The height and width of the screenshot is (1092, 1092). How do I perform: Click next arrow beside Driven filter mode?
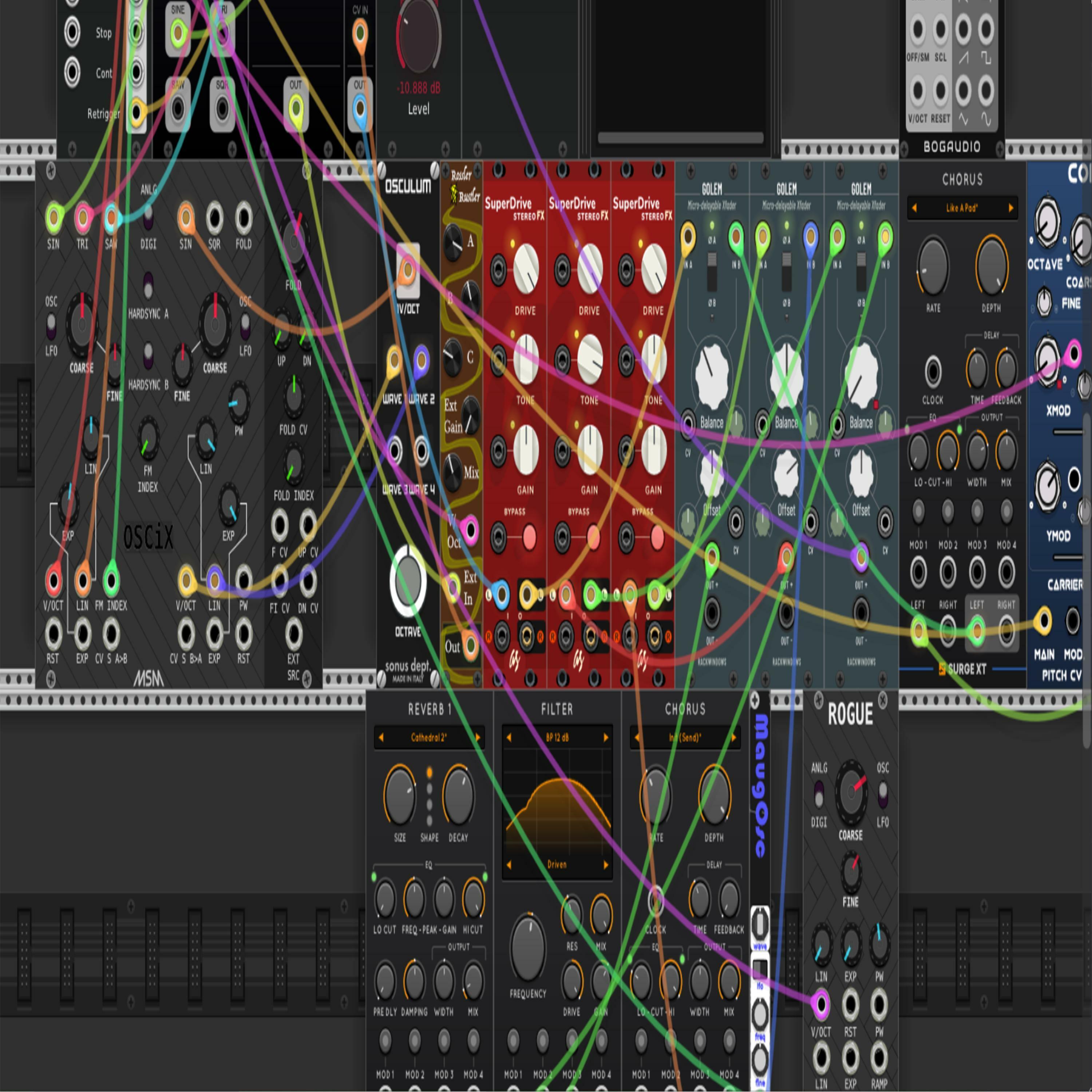[x=606, y=865]
